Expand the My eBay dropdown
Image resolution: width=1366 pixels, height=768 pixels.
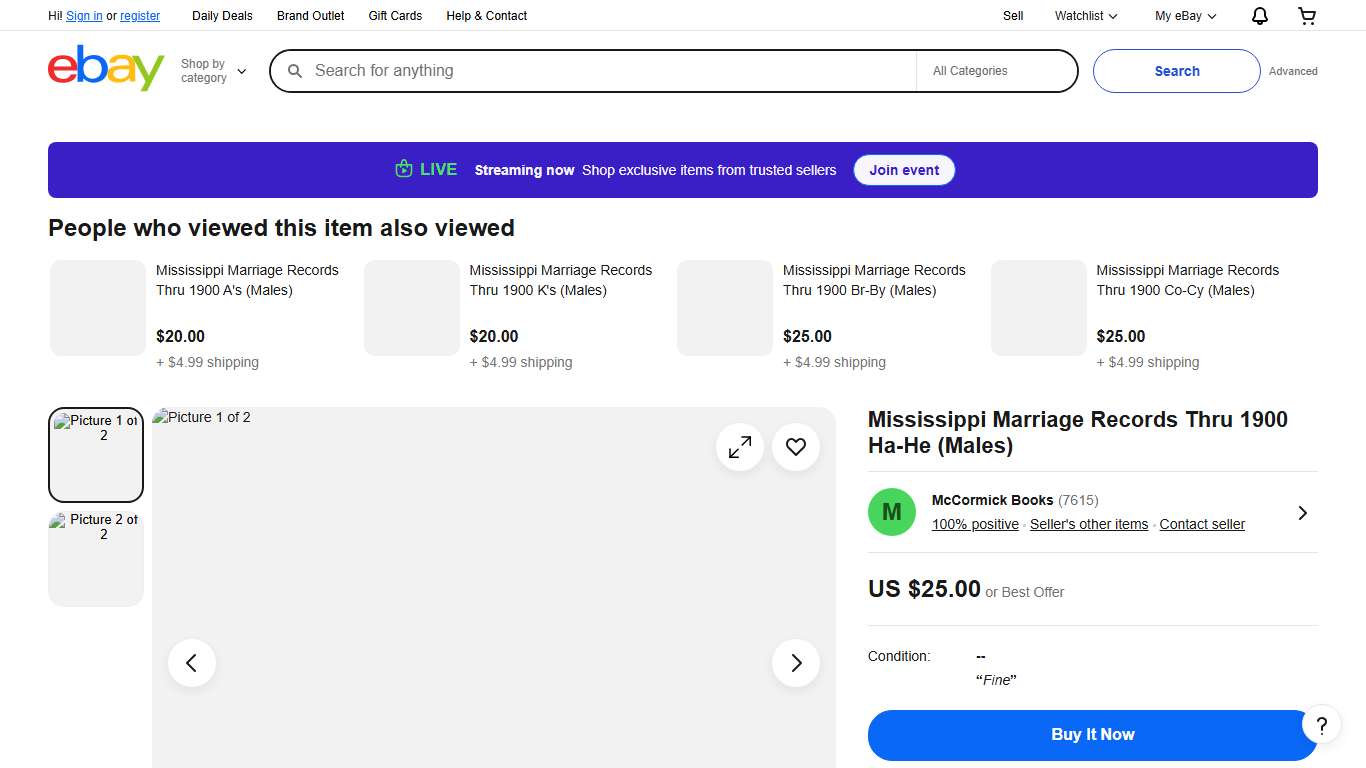[x=1184, y=15]
